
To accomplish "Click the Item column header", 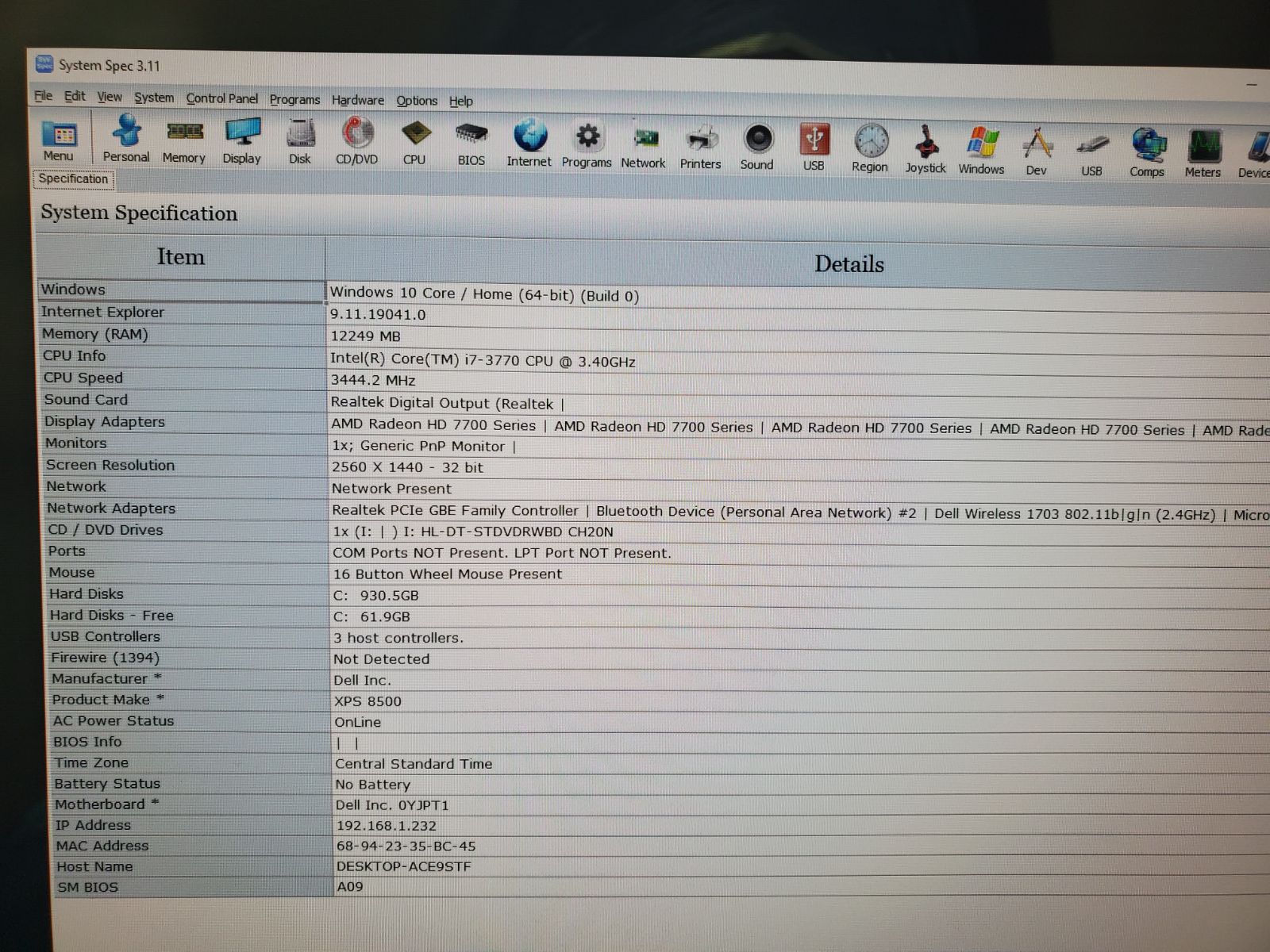I will [x=180, y=256].
